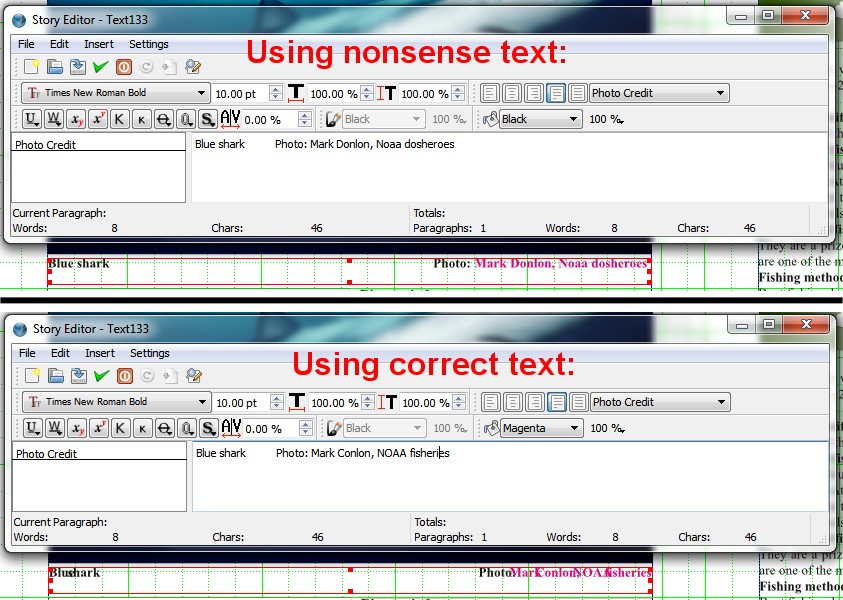Open the Edit menu in bottom window
Screen dimensions: 843x600
[60, 353]
